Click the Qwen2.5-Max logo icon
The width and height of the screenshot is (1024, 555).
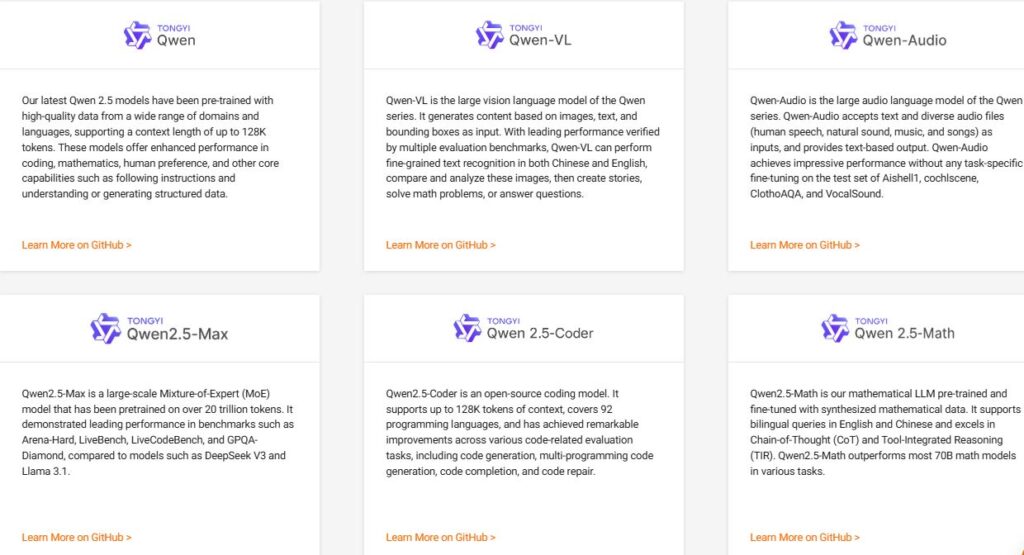click(105, 328)
